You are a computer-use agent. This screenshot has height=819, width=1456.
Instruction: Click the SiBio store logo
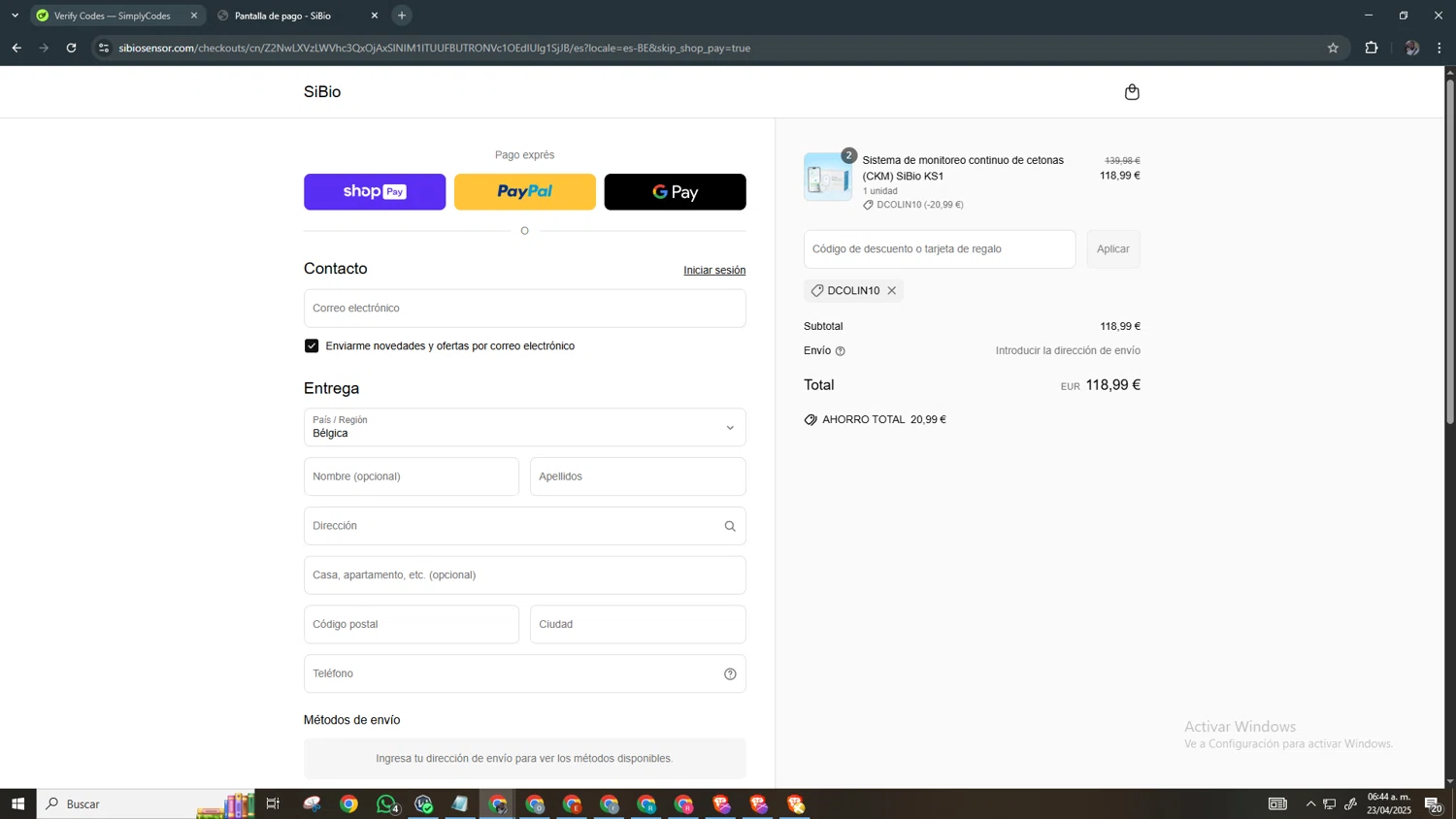[x=322, y=92]
